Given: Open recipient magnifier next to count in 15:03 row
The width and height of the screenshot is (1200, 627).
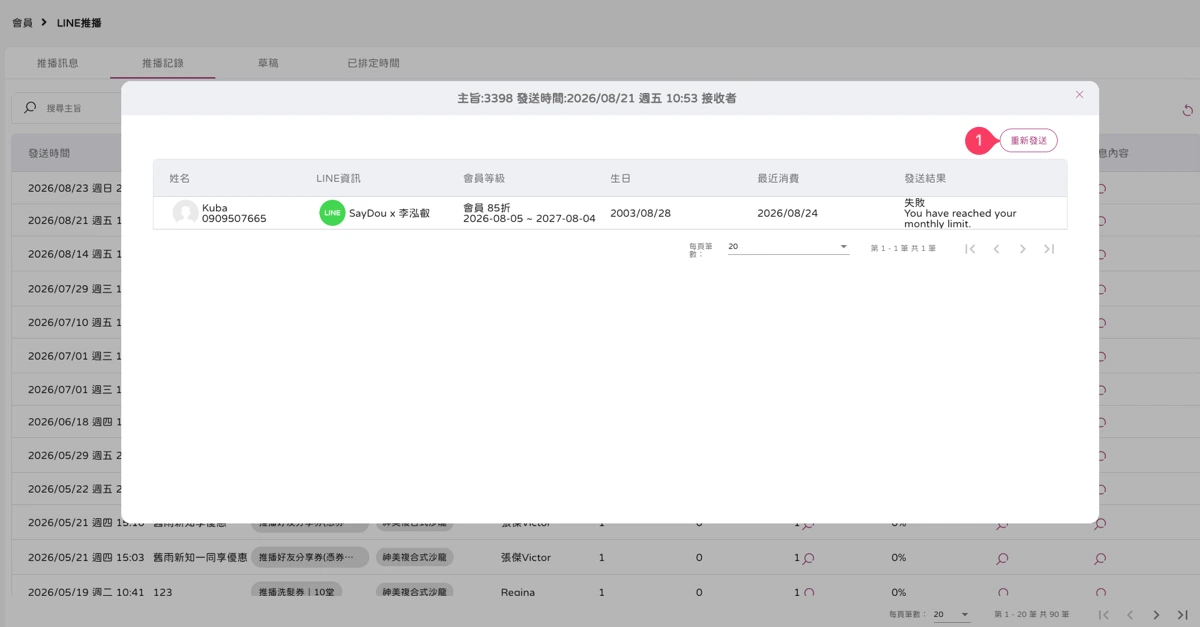Looking at the screenshot, I should pyautogui.click(x=808, y=558).
